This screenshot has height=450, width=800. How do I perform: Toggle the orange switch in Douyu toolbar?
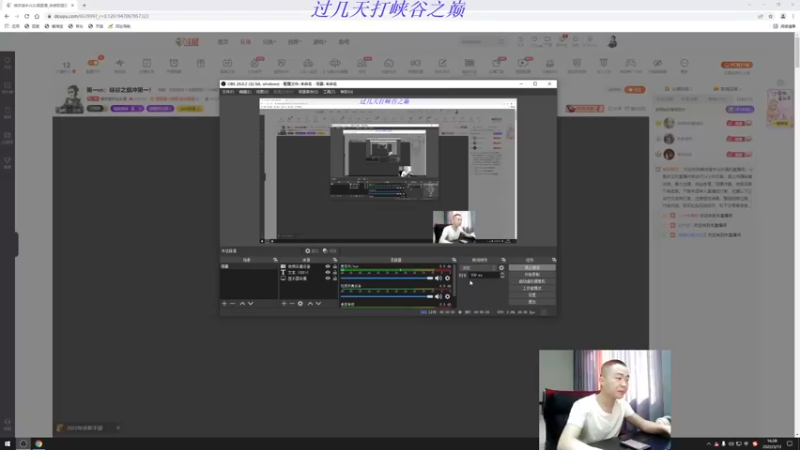[x=93, y=63]
